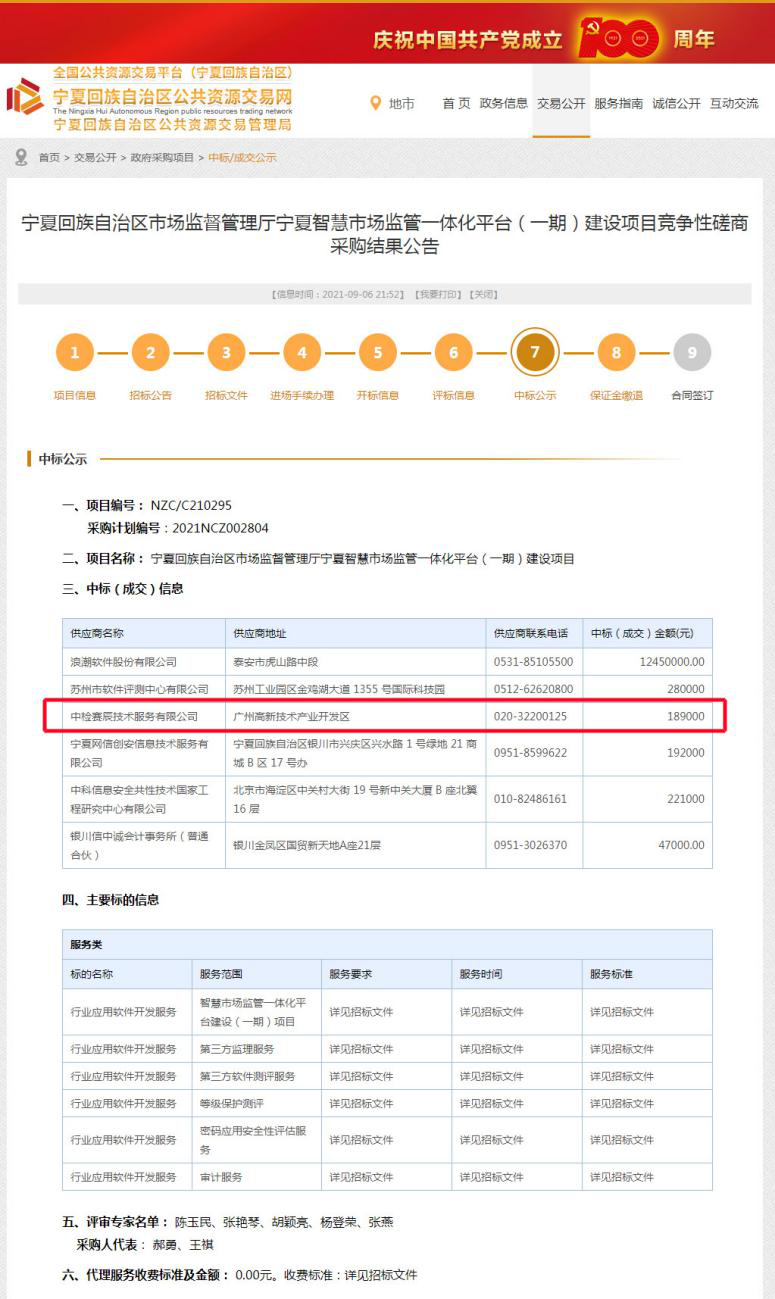
Task: Click plan number 2021NCZ002804
Action: pos(220,528)
